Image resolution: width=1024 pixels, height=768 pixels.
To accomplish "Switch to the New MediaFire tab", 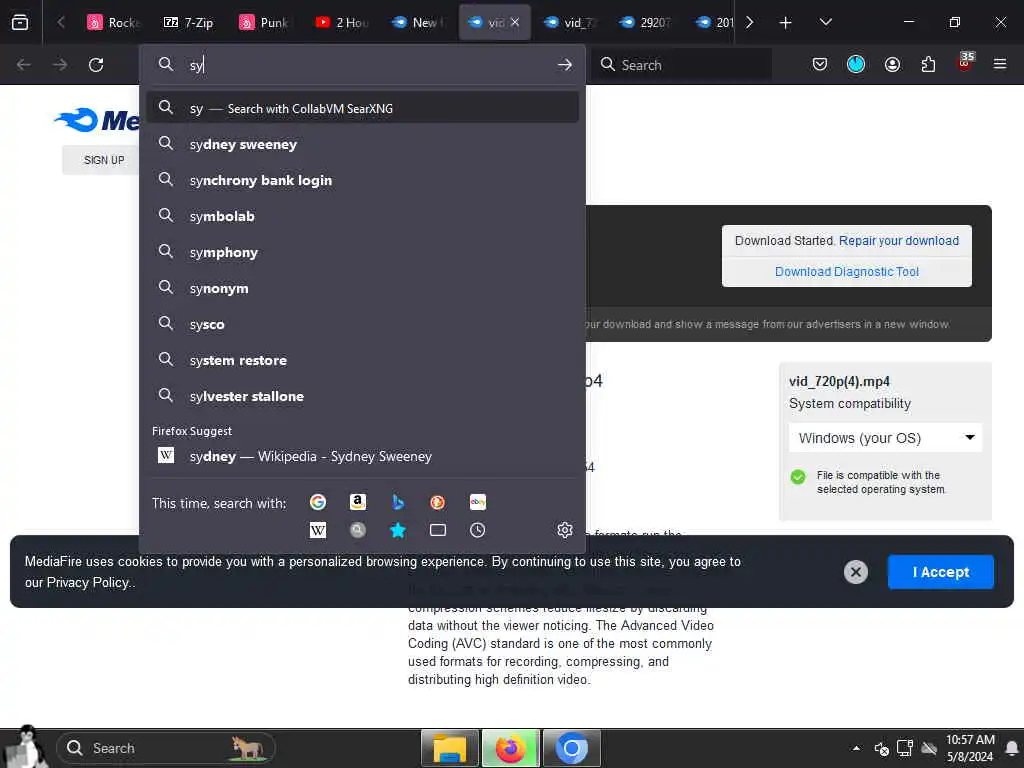I will (x=417, y=23).
